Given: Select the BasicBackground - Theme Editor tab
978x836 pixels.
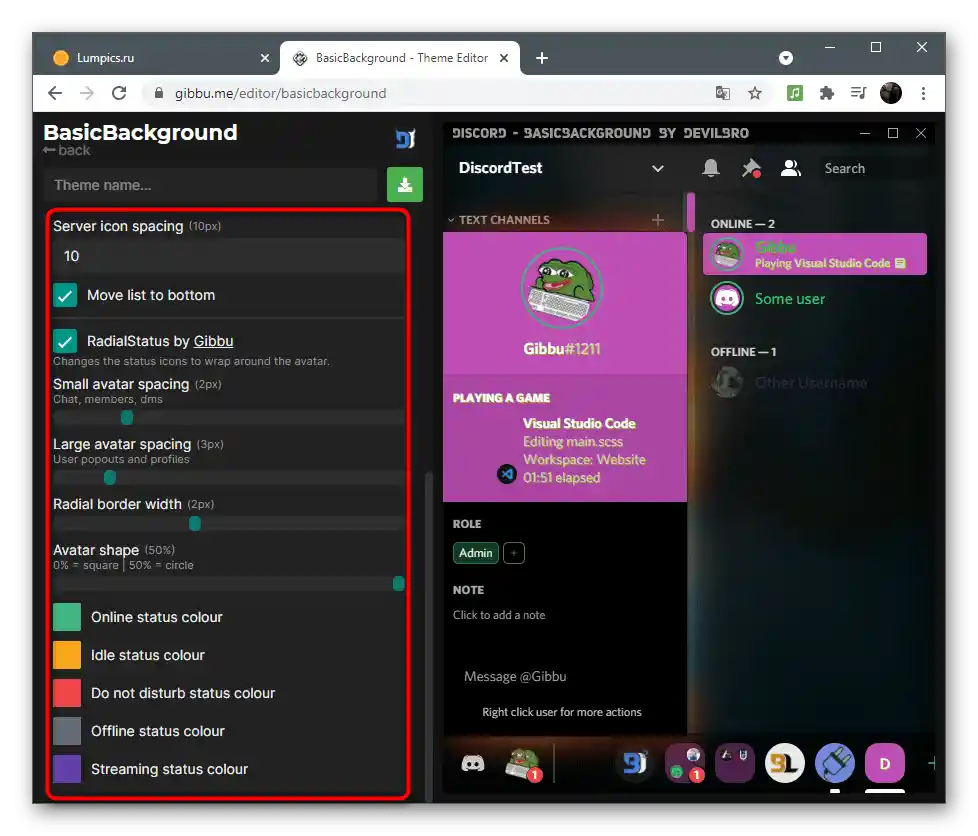Looking at the screenshot, I should (x=400, y=58).
